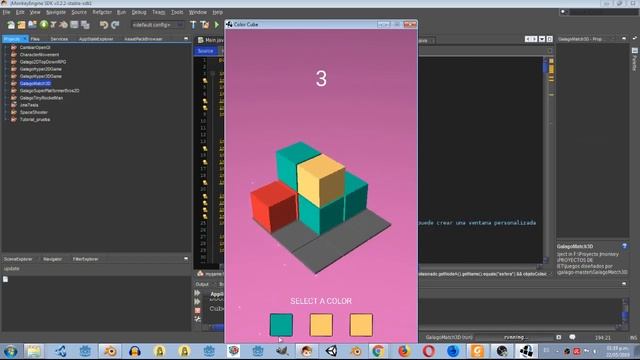
Task: Click the Save All toolbar icon
Action: 85,25
